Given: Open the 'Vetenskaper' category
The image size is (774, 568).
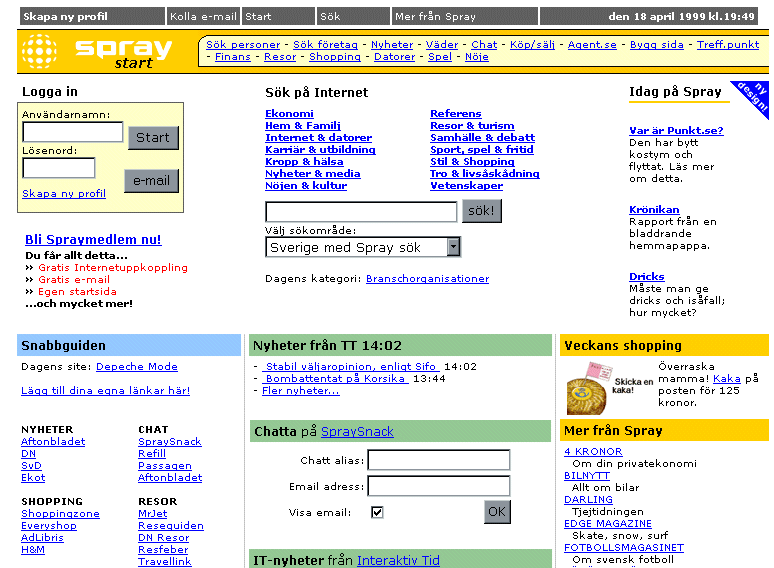Looking at the screenshot, I should [x=466, y=186].
